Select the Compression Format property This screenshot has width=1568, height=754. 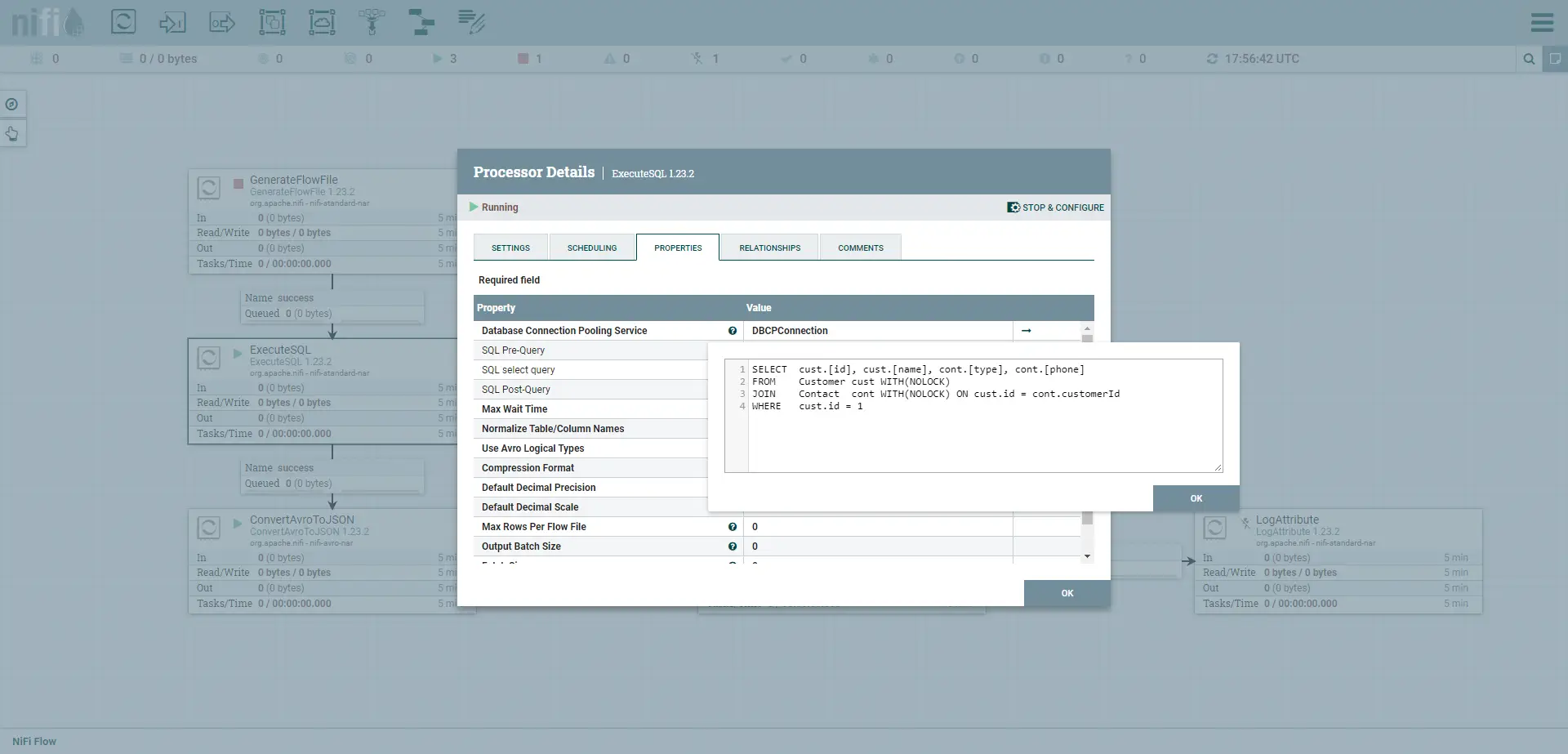pos(590,468)
